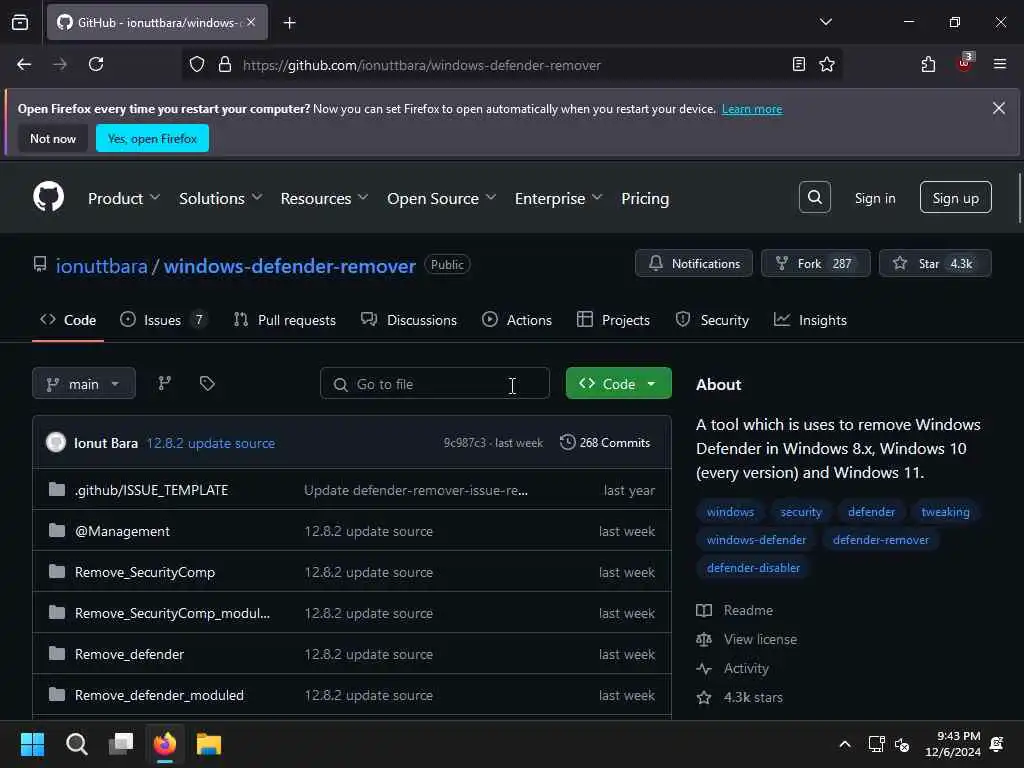Open the main branch selector dropdown

pos(84,383)
